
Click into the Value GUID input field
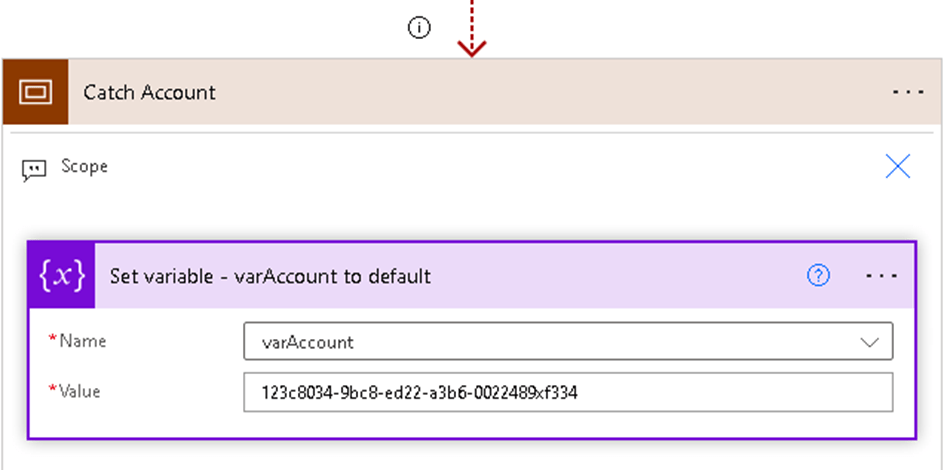[x=568, y=393]
